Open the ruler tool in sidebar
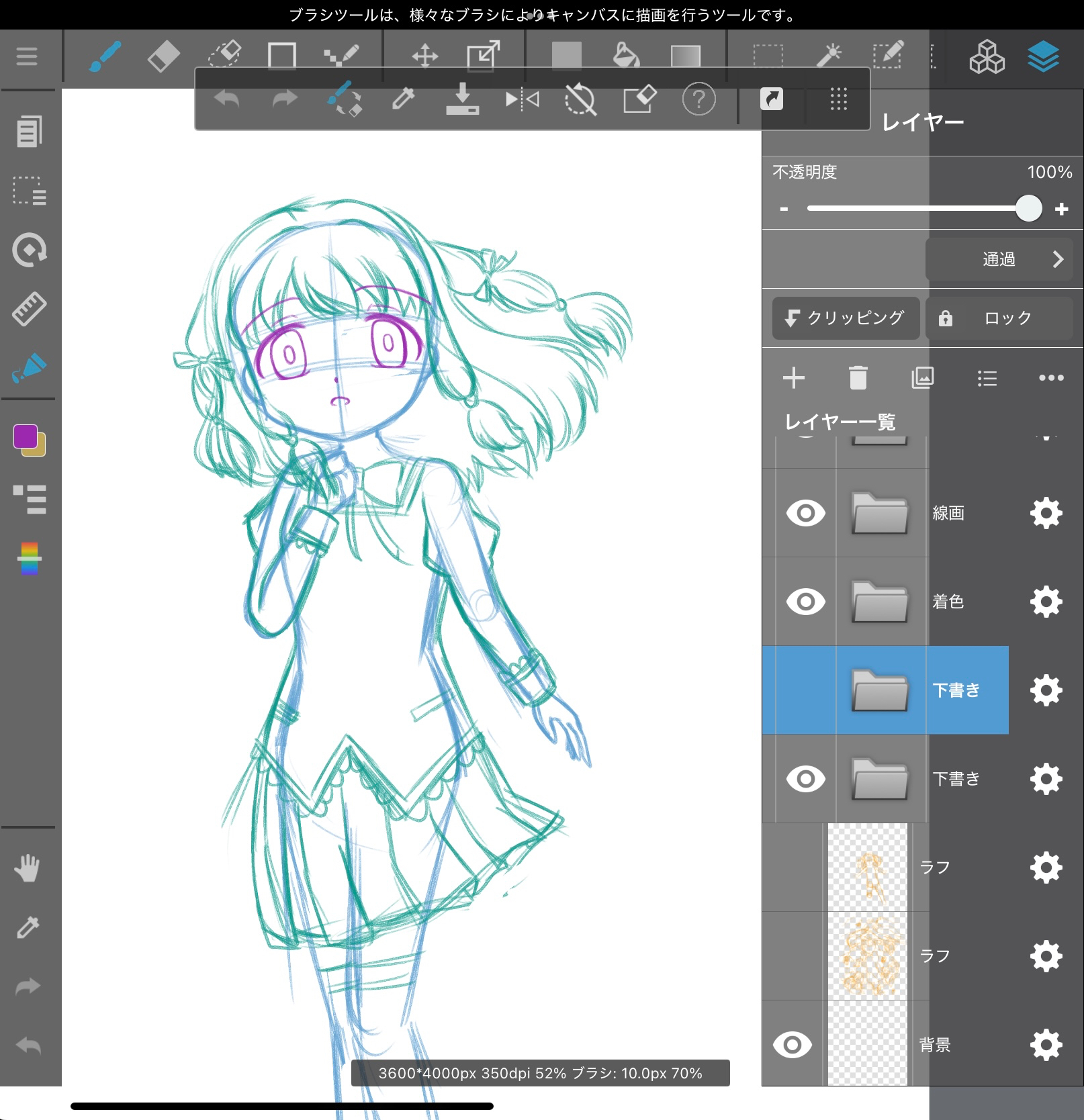Image resolution: width=1084 pixels, height=1120 pixels. tap(29, 309)
